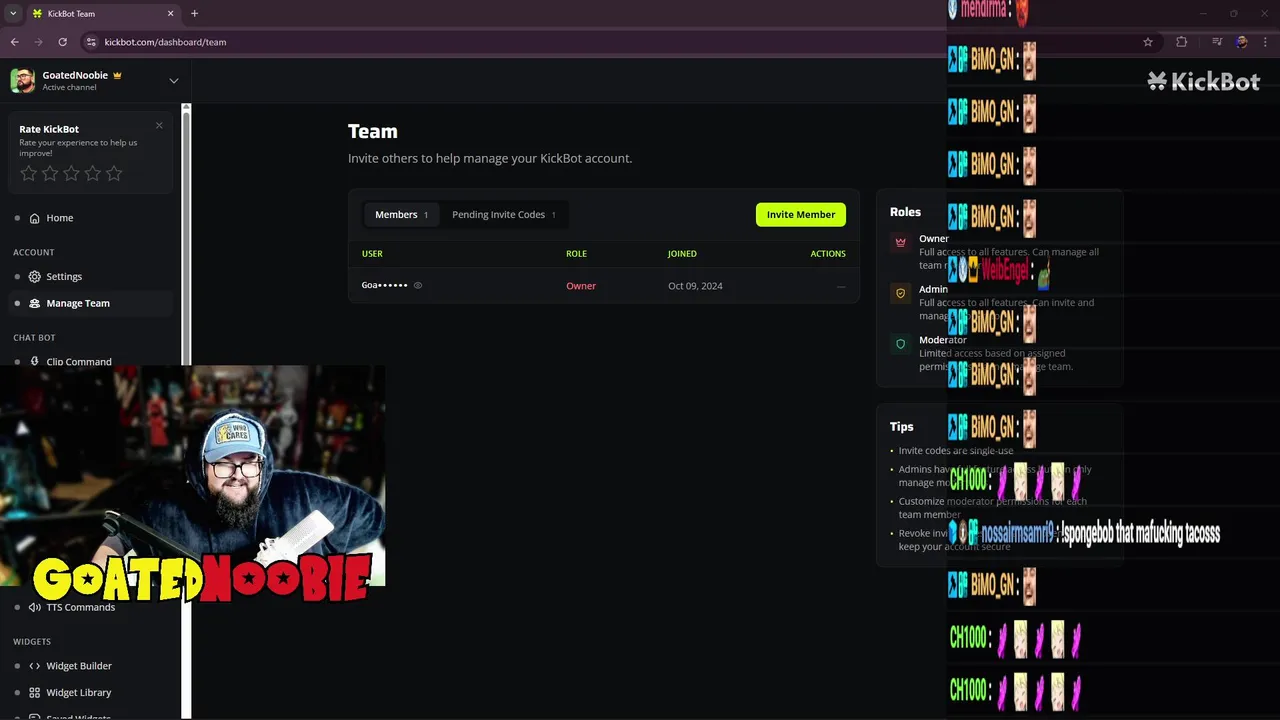Screen dimensions: 1280x720
Task: Click the USER column header
Action: click(372, 254)
